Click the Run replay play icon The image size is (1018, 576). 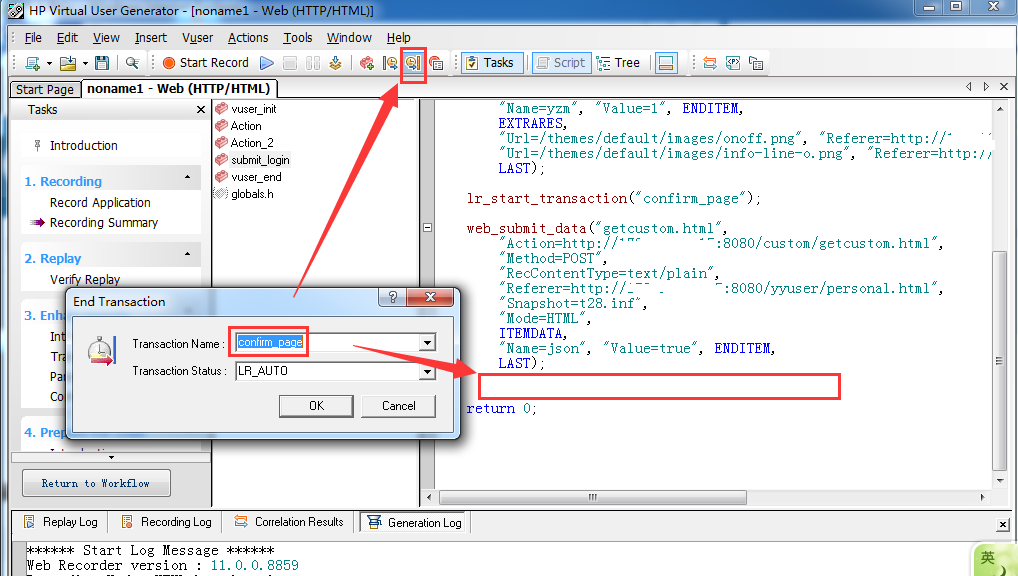(x=267, y=63)
